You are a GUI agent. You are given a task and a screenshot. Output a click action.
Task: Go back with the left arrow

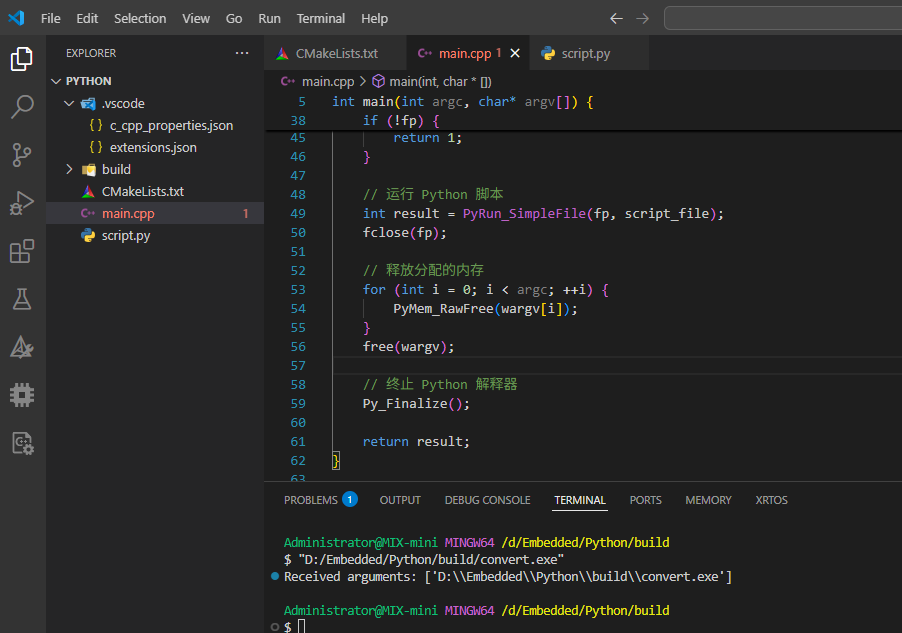[616, 18]
